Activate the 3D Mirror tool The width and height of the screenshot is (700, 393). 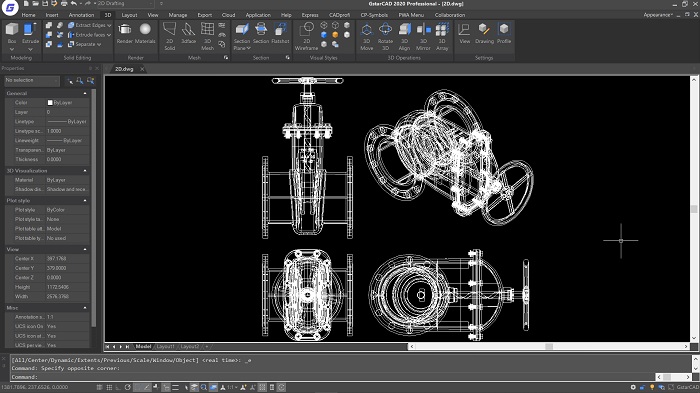(423, 36)
